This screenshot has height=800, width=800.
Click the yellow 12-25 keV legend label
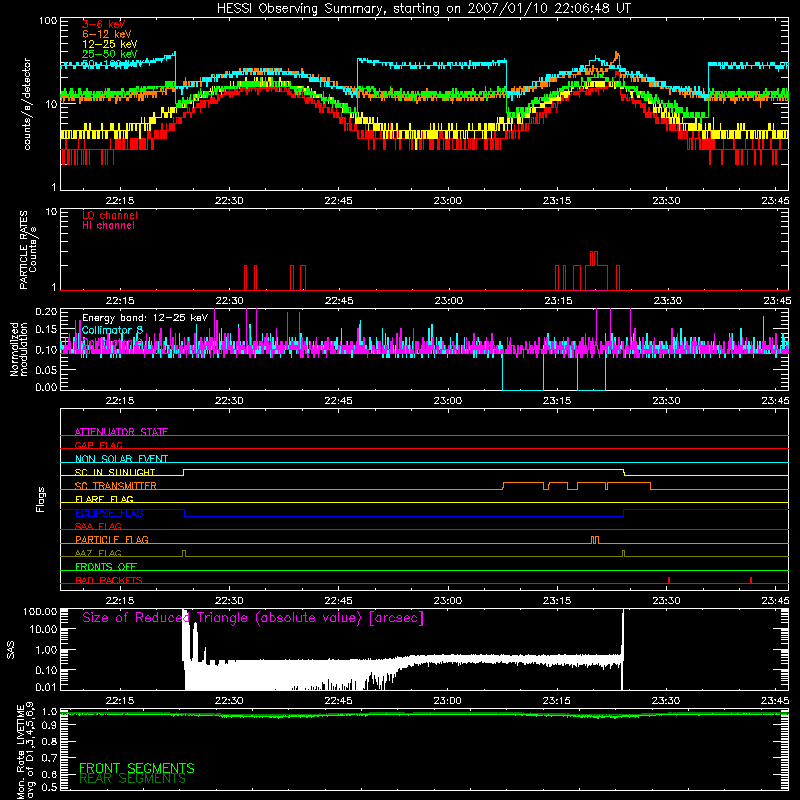(x=109, y=44)
